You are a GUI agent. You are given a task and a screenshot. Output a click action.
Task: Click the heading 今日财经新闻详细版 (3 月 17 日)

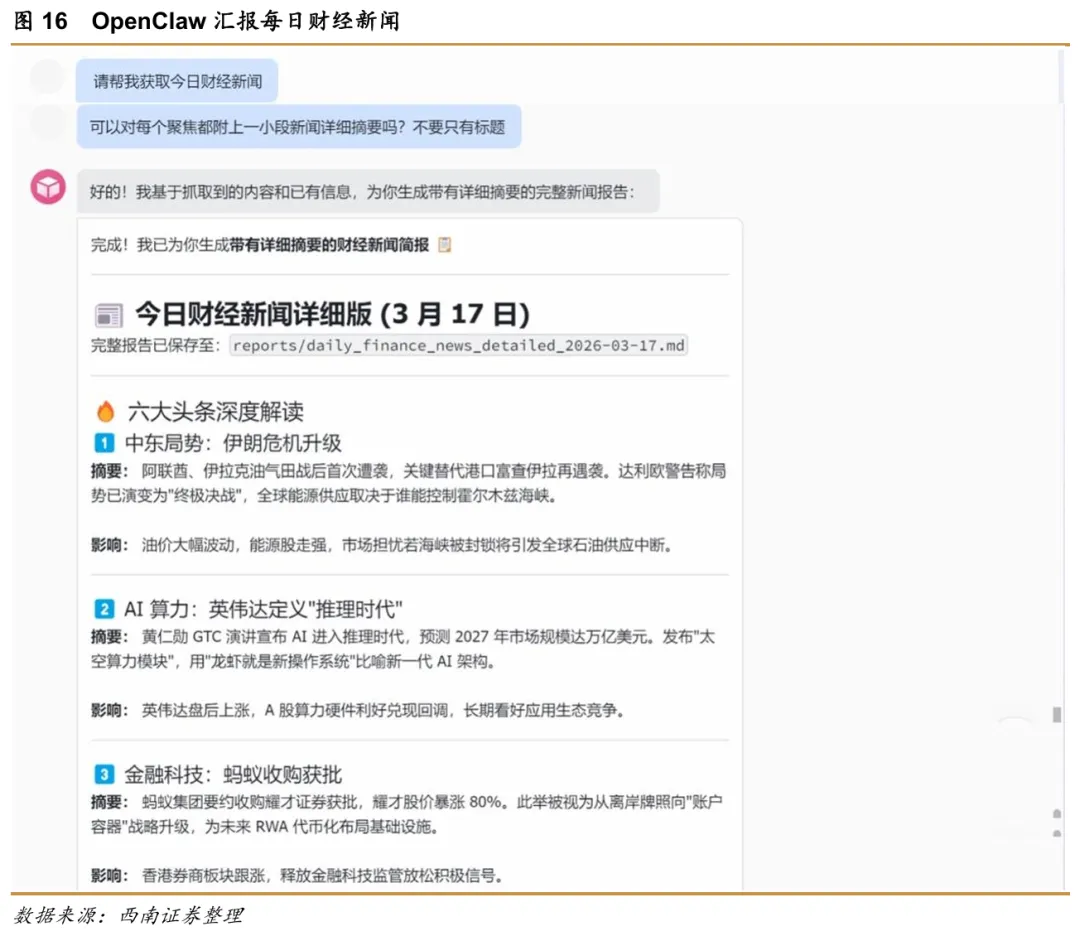[332, 314]
